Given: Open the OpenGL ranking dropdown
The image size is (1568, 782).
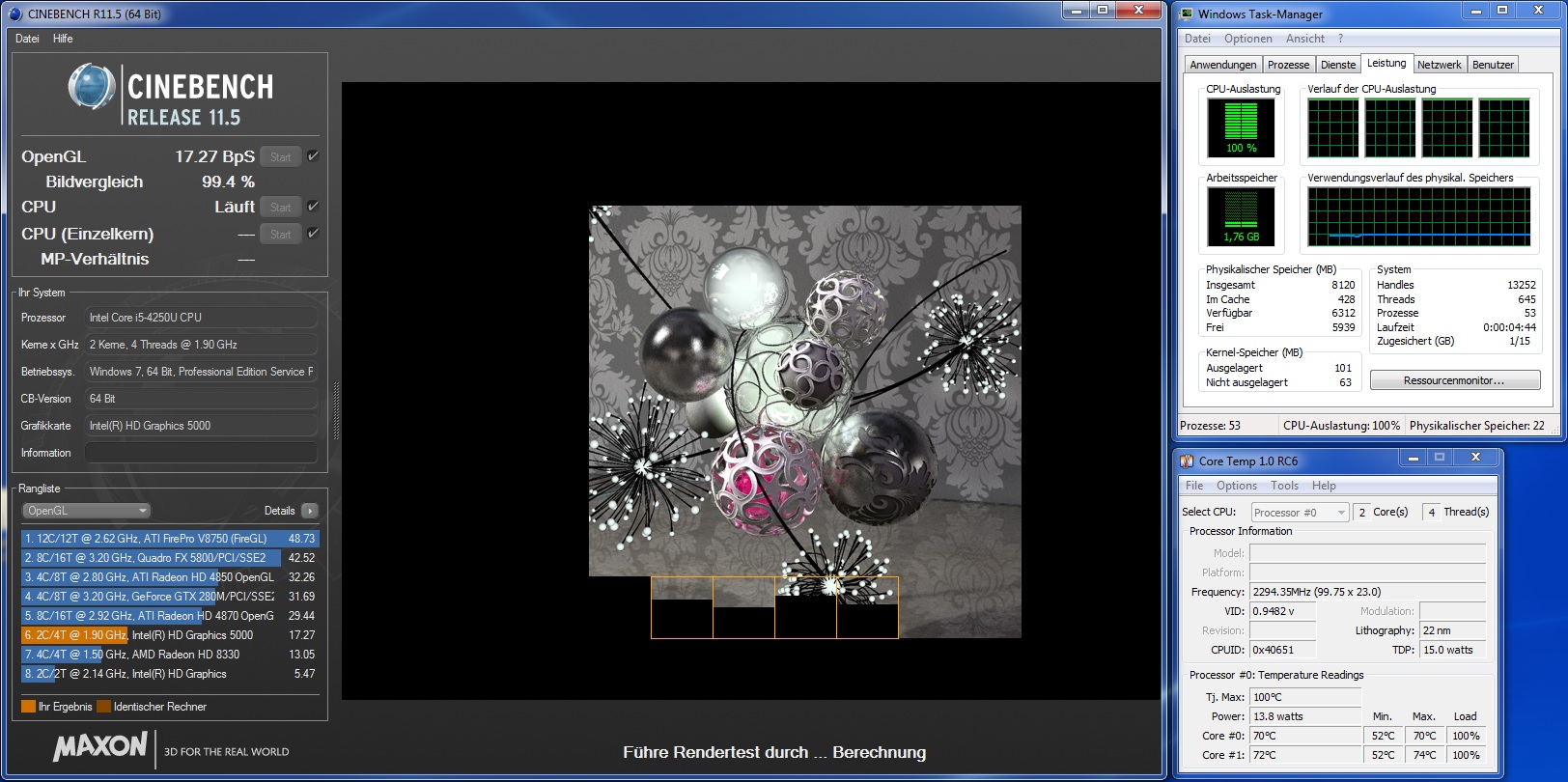Looking at the screenshot, I should click(87, 511).
